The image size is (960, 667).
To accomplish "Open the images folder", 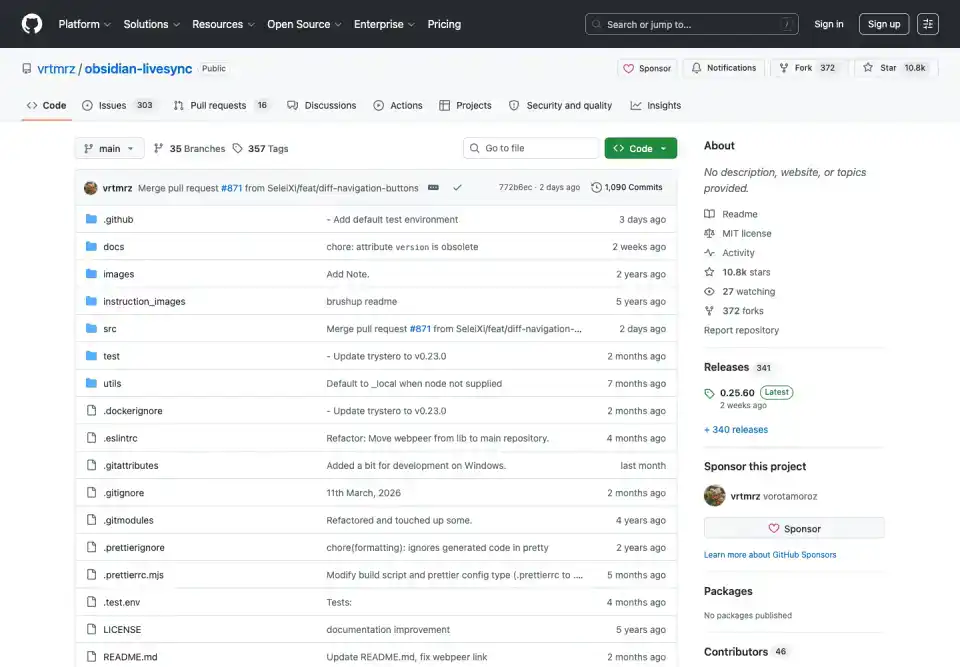I will coord(118,274).
